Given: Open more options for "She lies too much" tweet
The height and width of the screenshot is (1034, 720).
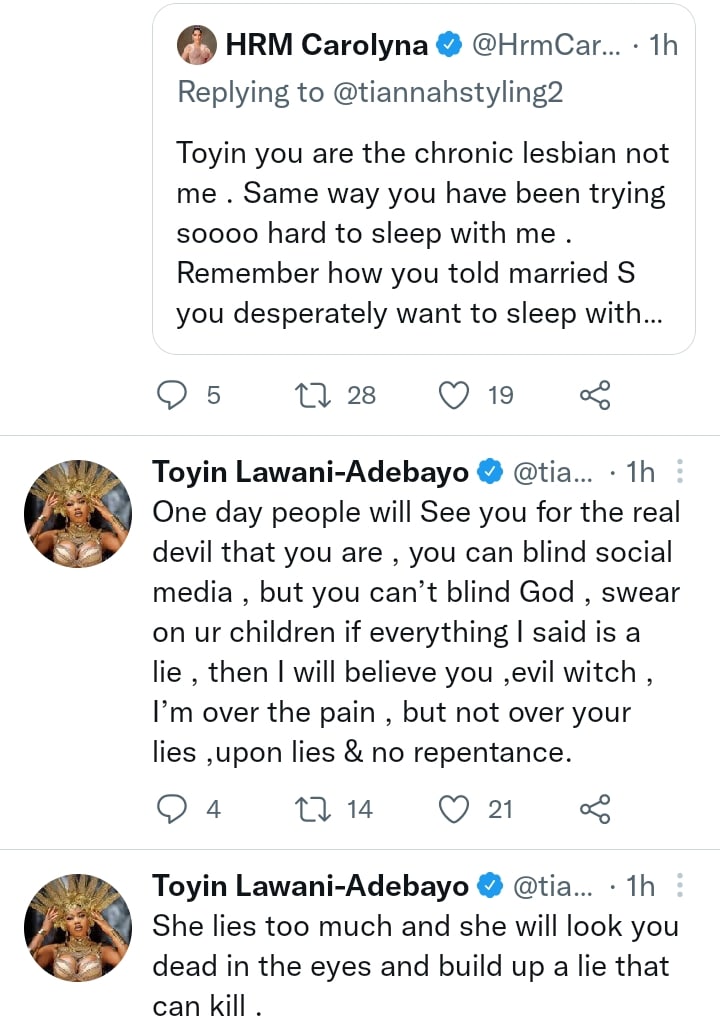Looking at the screenshot, I should pos(680,886).
